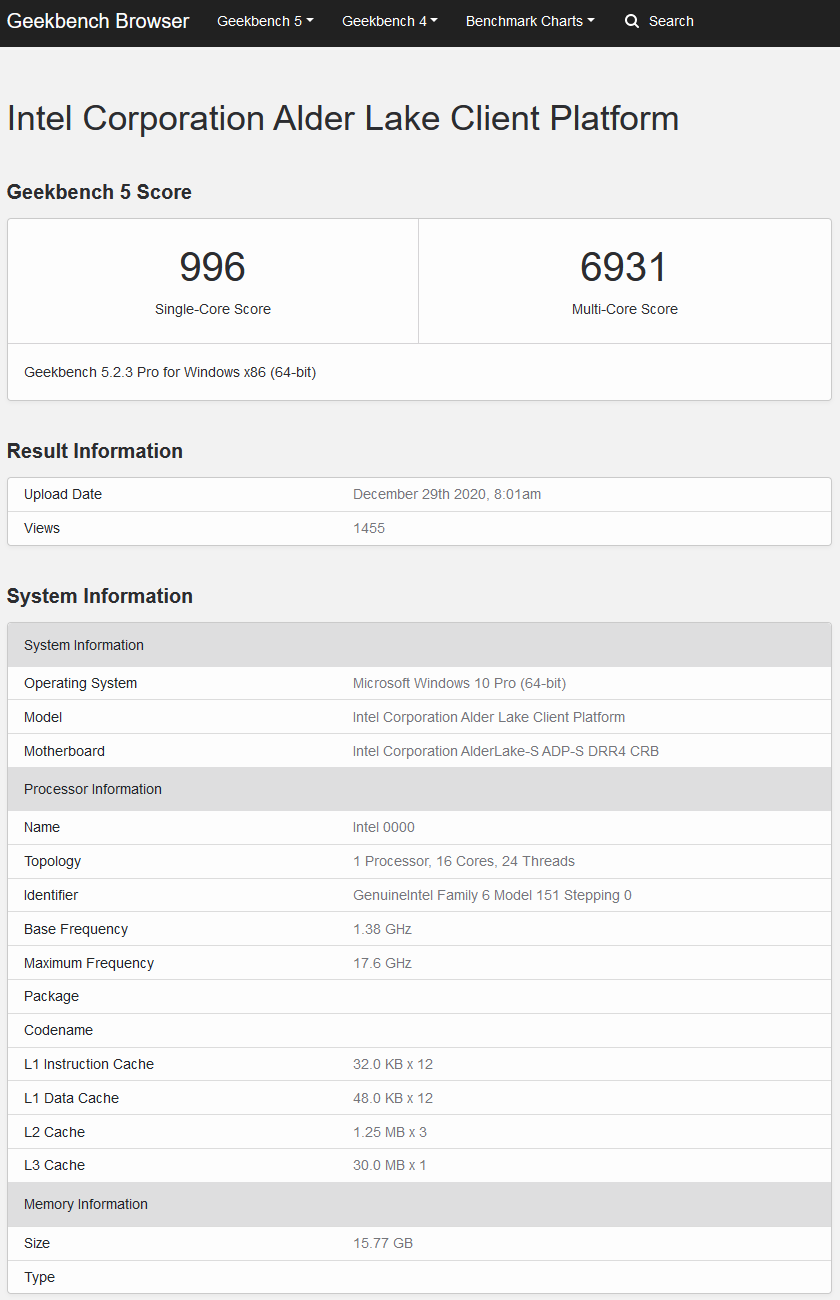Click the Motherboard row label
The width and height of the screenshot is (840, 1300).
(x=64, y=751)
